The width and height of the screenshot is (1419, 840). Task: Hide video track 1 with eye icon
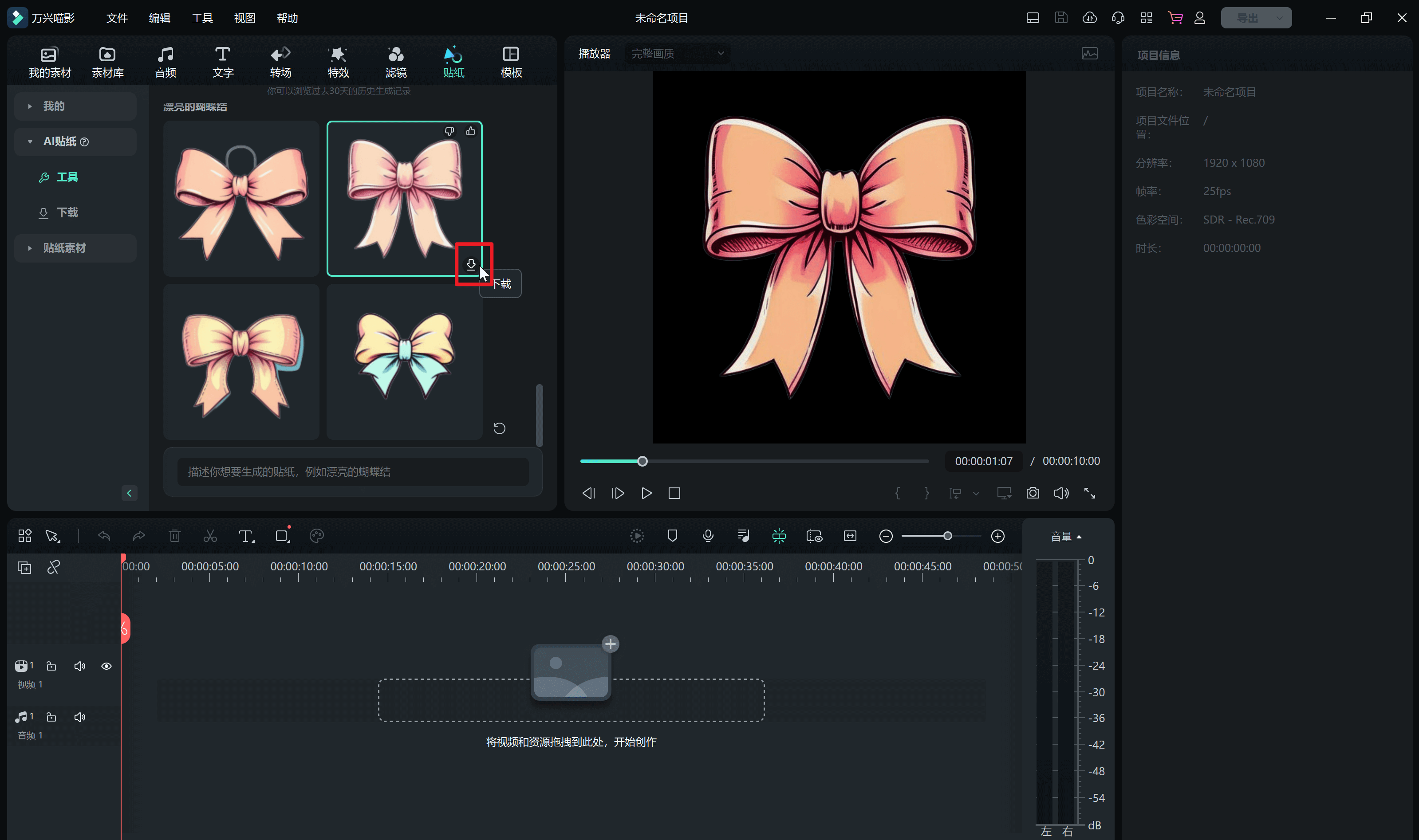[x=106, y=666]
